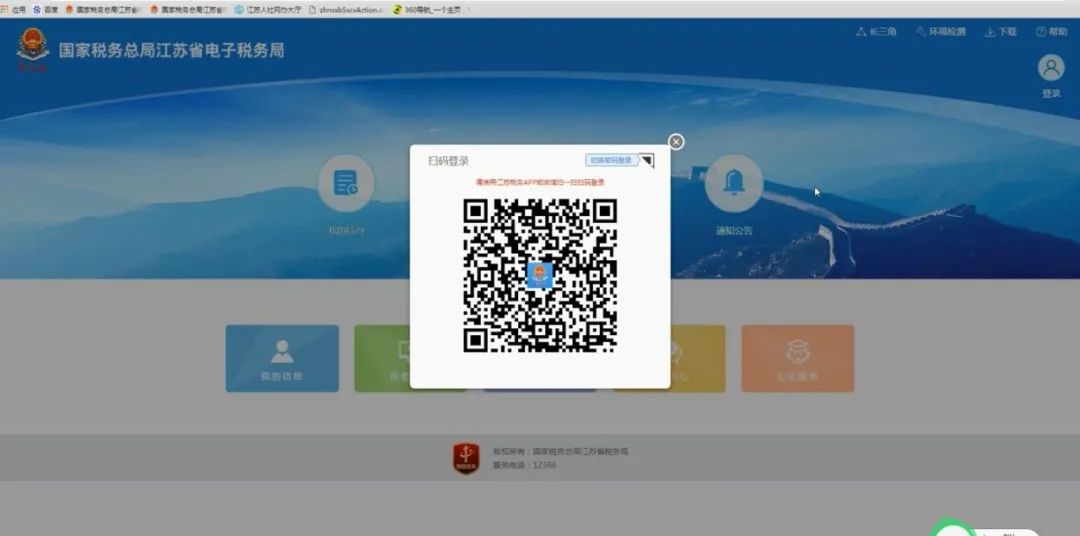Open 环境检测 environment check
The height and width of the screenshot is (536, 1080).
click(941, 32)
